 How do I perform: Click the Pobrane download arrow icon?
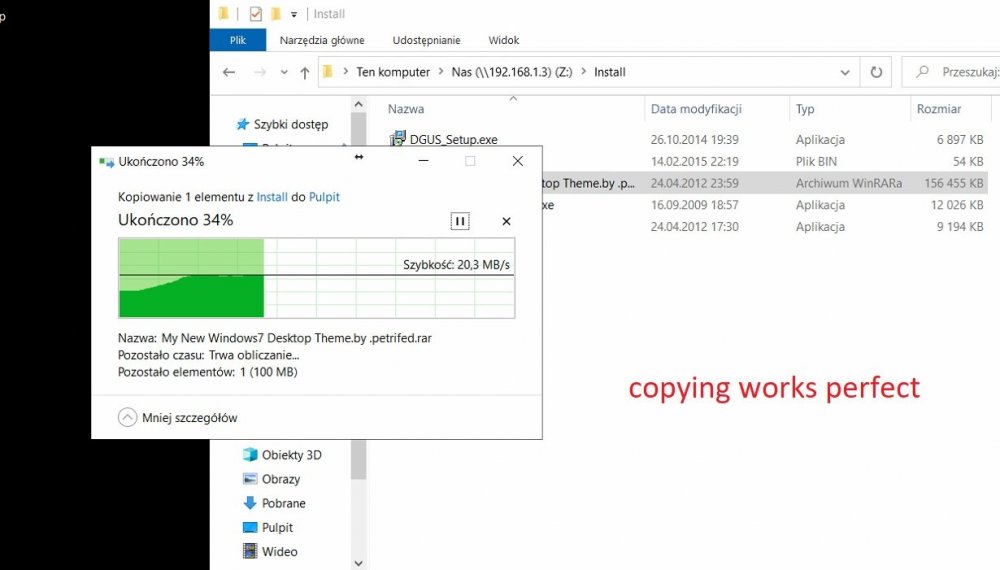250,502
